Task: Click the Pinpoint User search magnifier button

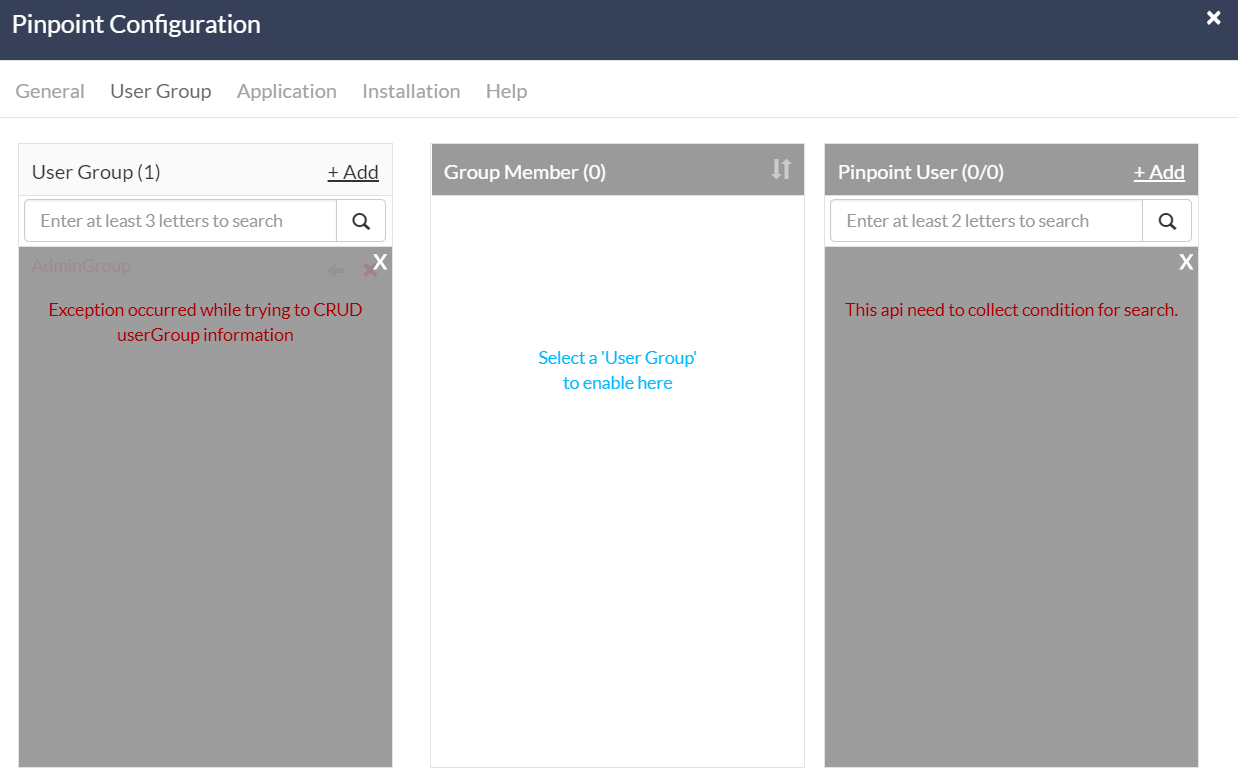Action: point(1167,221)
